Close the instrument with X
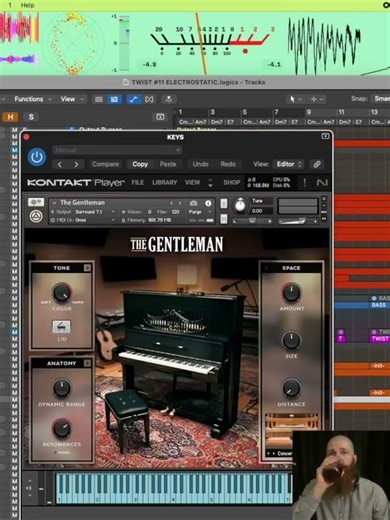 324,199
